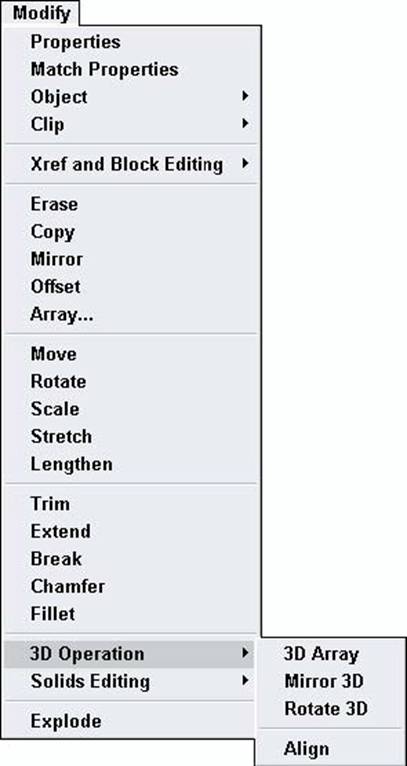Open Xref and Block Editing submenu
The height and width of the screenshot is (766, 407).
point(130,164)
